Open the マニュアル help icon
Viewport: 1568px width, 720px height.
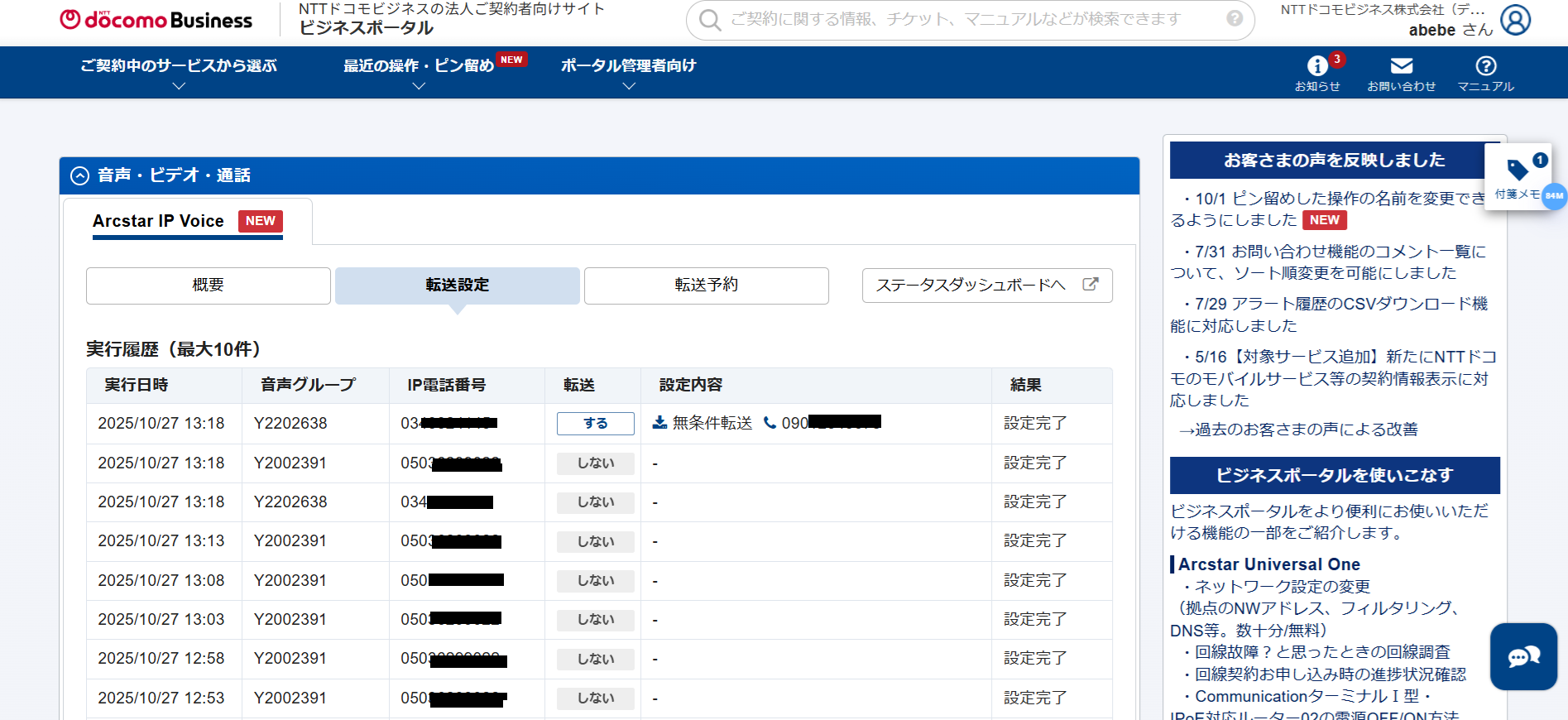(x=1485, y=66)
